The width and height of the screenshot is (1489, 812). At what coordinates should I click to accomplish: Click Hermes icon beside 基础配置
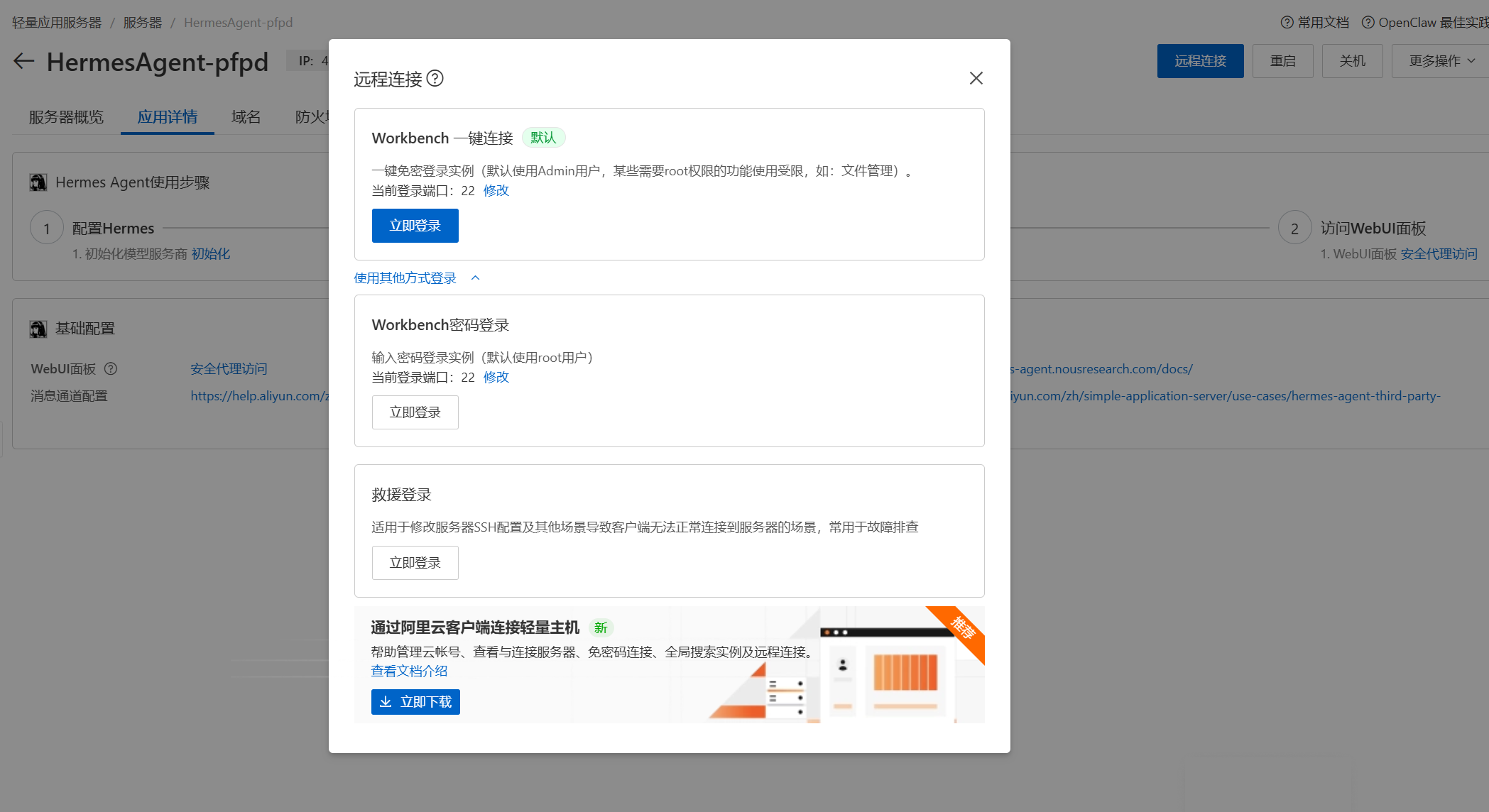pyautogui.click(x=38, y=329)
